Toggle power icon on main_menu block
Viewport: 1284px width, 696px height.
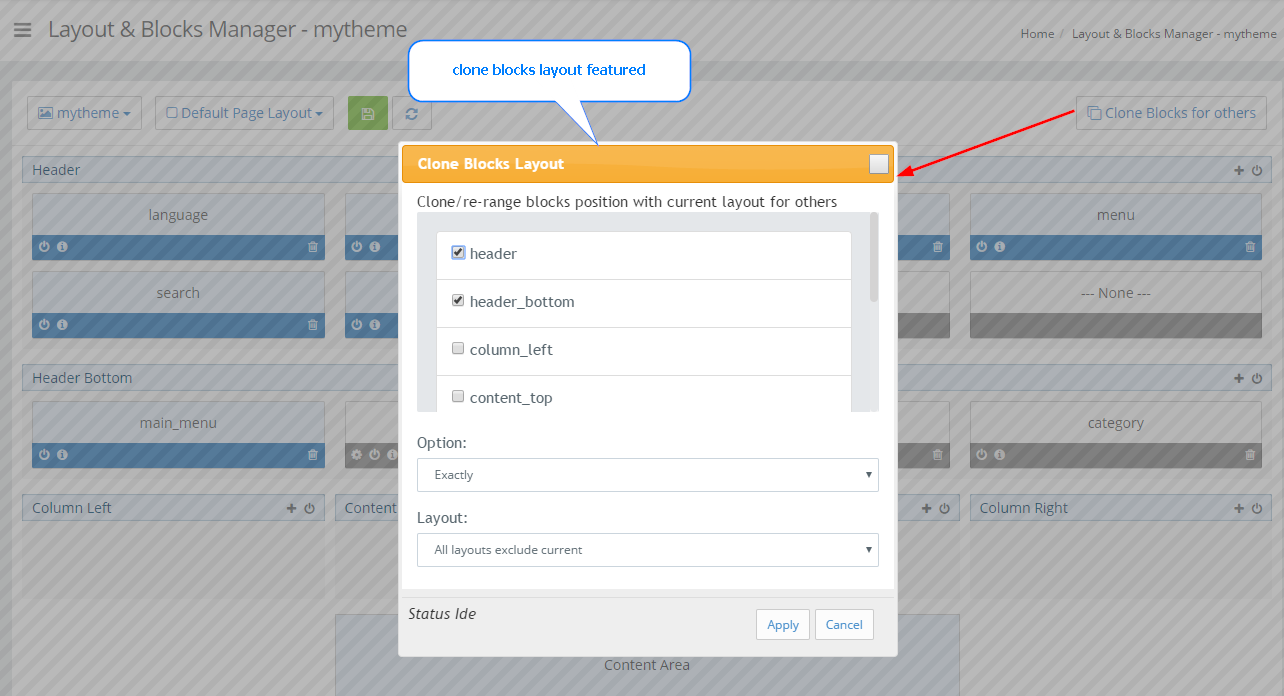click(x=44, y=454)
